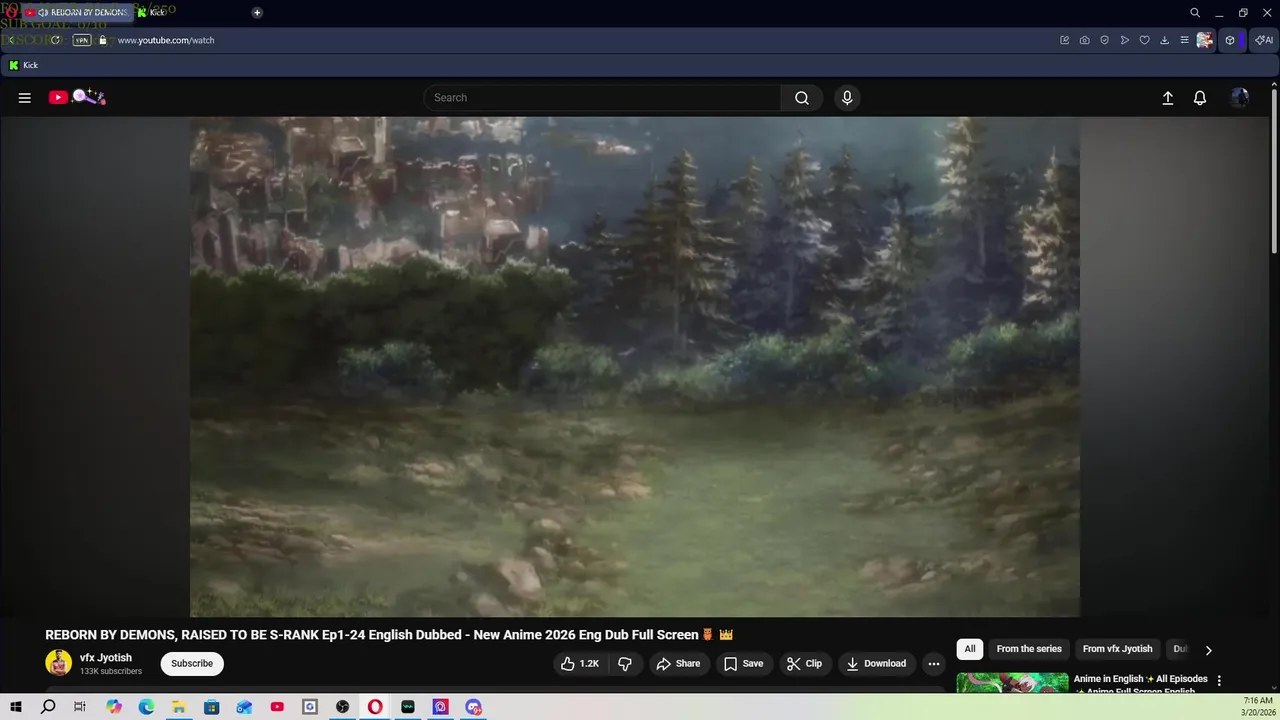Viewport: 1280px width, 720px height.
Task: Open the Opera profile picture icon
Action: (1205, 40)
